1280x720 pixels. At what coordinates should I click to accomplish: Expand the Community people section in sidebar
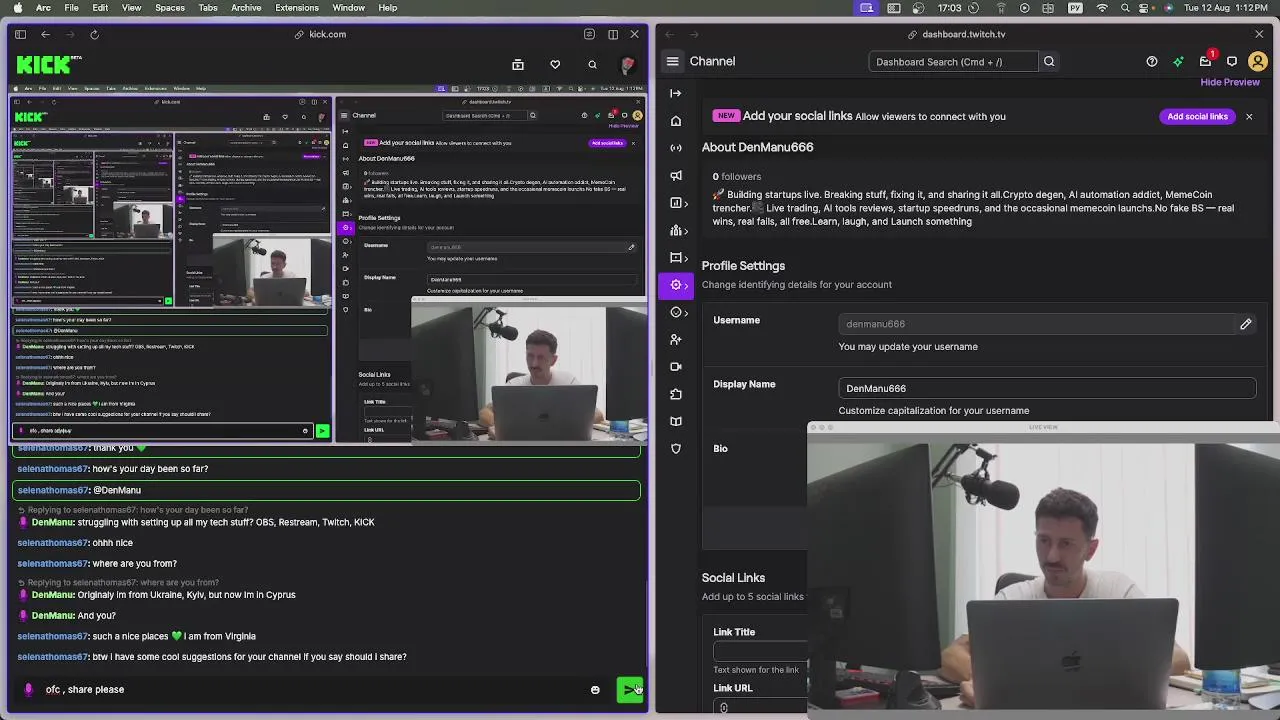(679, 231)
